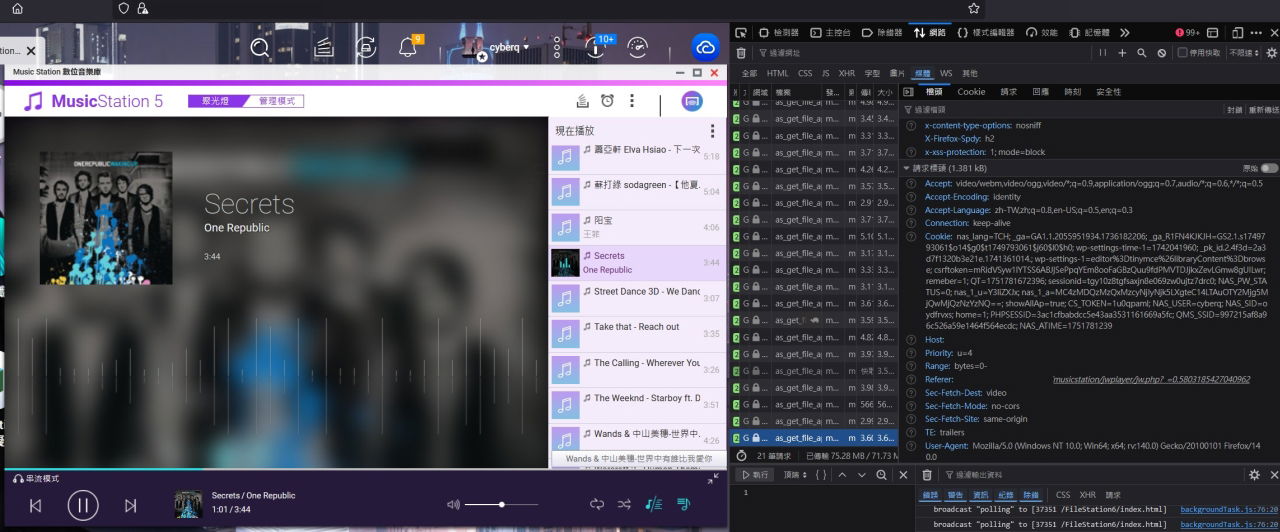Viewport: 1280px width, 532px height.
Task: Select the XHR network filter tab
Action: tap(846, 73)
